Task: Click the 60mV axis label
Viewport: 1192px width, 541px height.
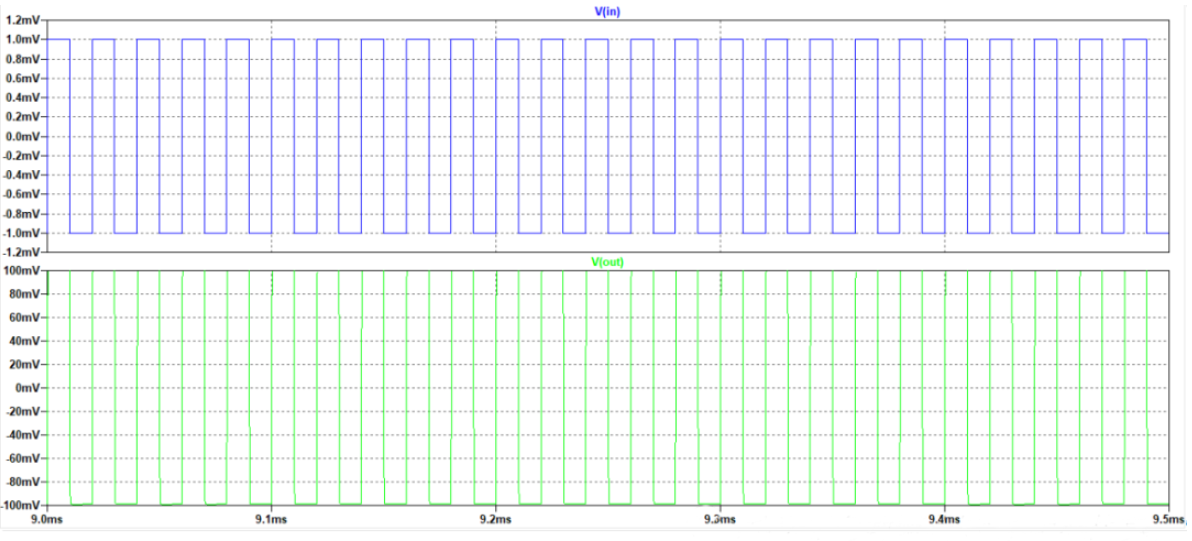Action: (x=27, y=318)
